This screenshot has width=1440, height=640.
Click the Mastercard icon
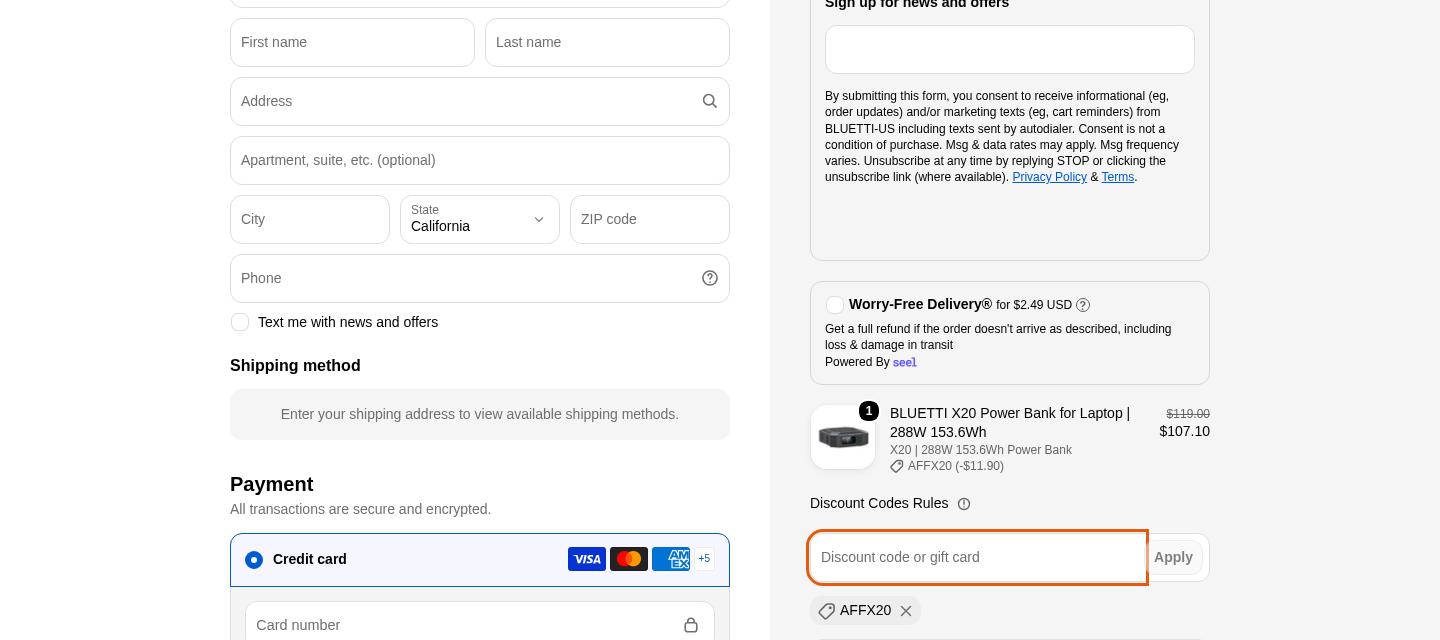[629, 559]
